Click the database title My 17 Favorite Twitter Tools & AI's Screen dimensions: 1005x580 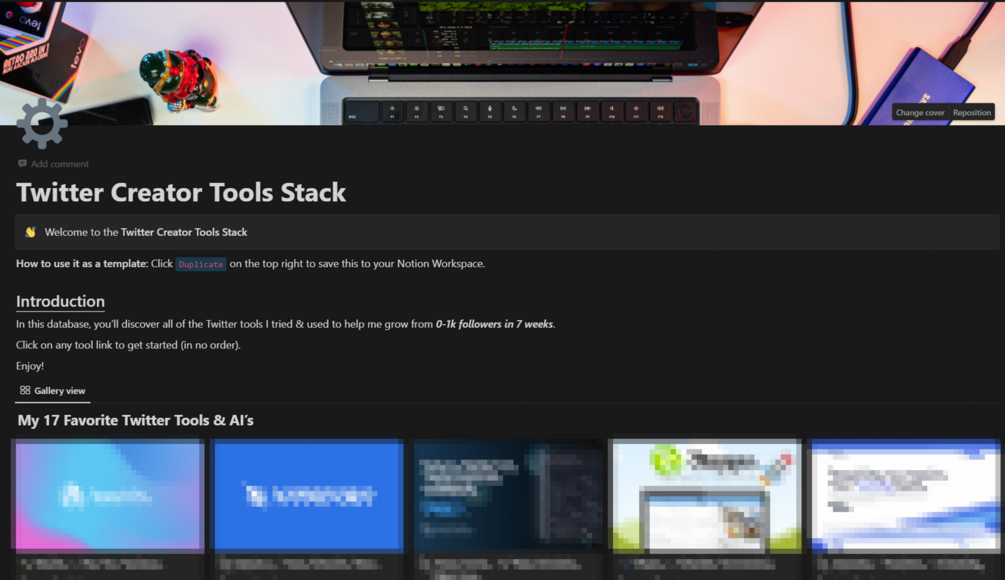(135, 420)
